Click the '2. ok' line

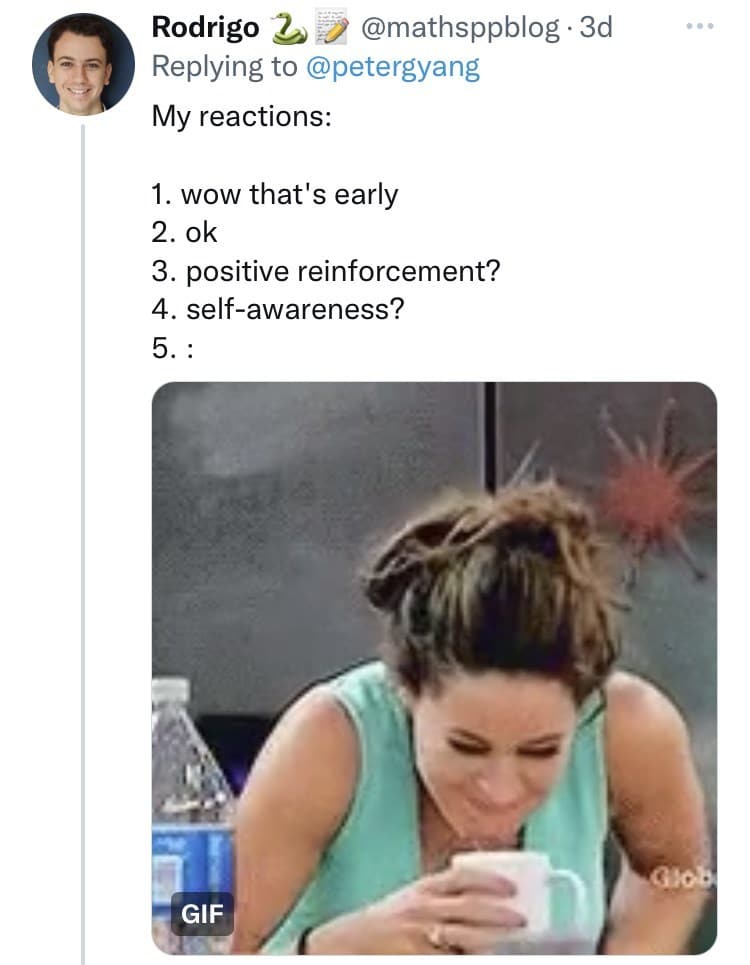184,233
